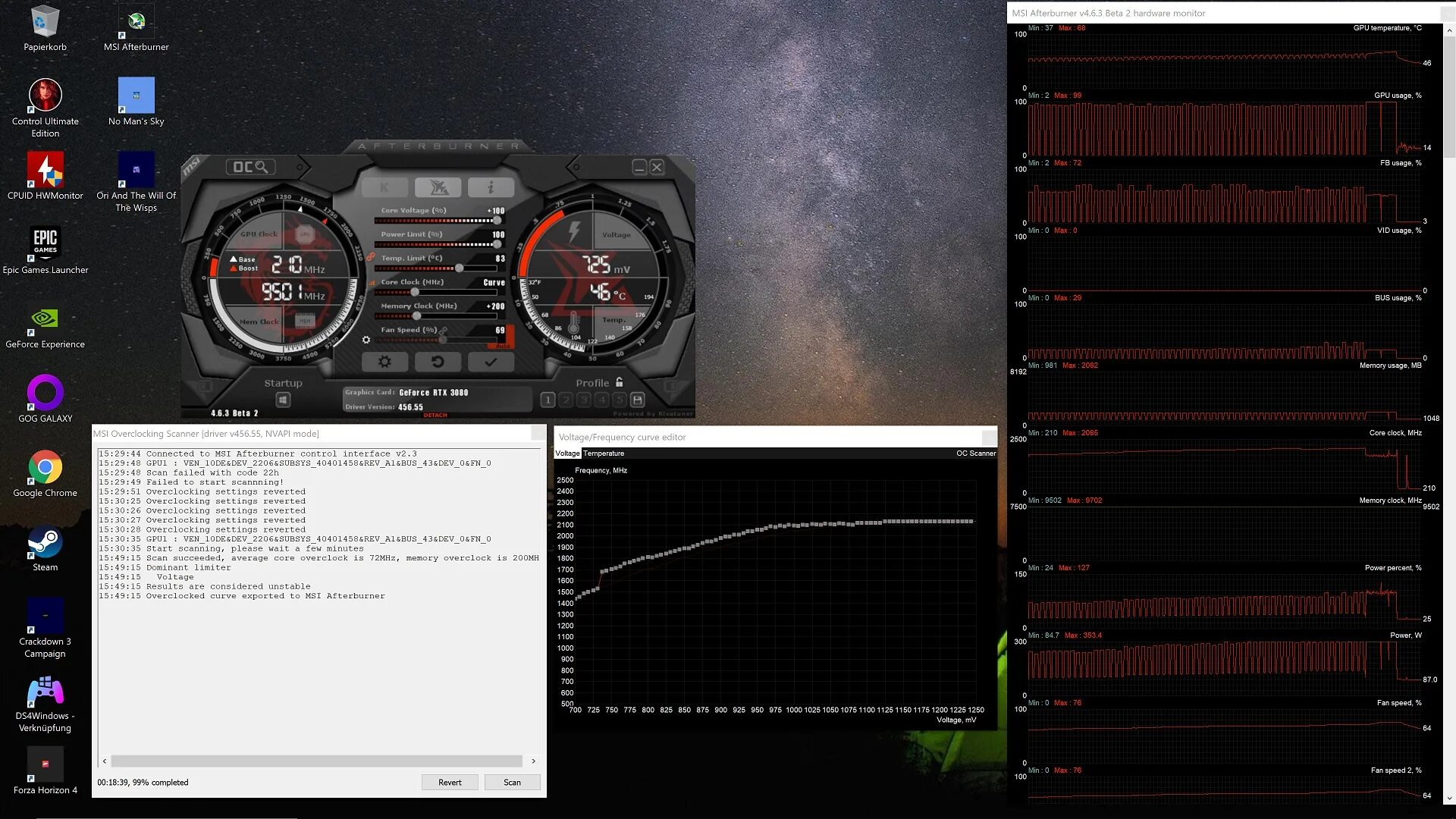The image size is (1456, 819).
Task: Click fan speed settings small gear icon
Action: coord(366,340)
